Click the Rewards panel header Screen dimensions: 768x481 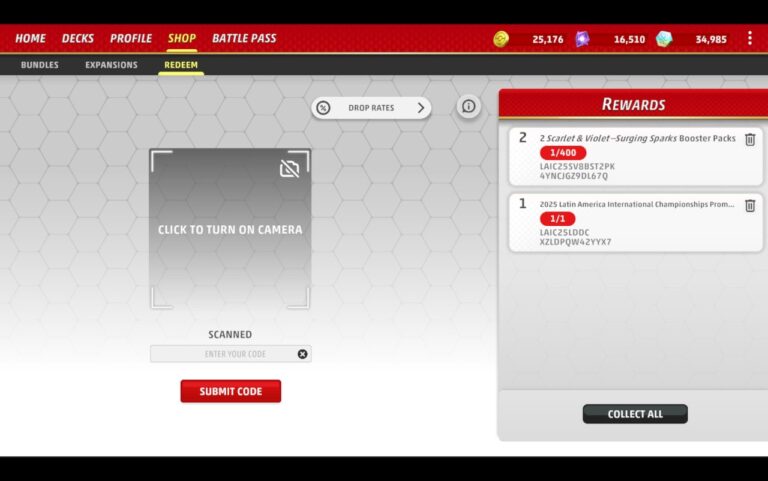pyautogui.click(x=633, y=104)
